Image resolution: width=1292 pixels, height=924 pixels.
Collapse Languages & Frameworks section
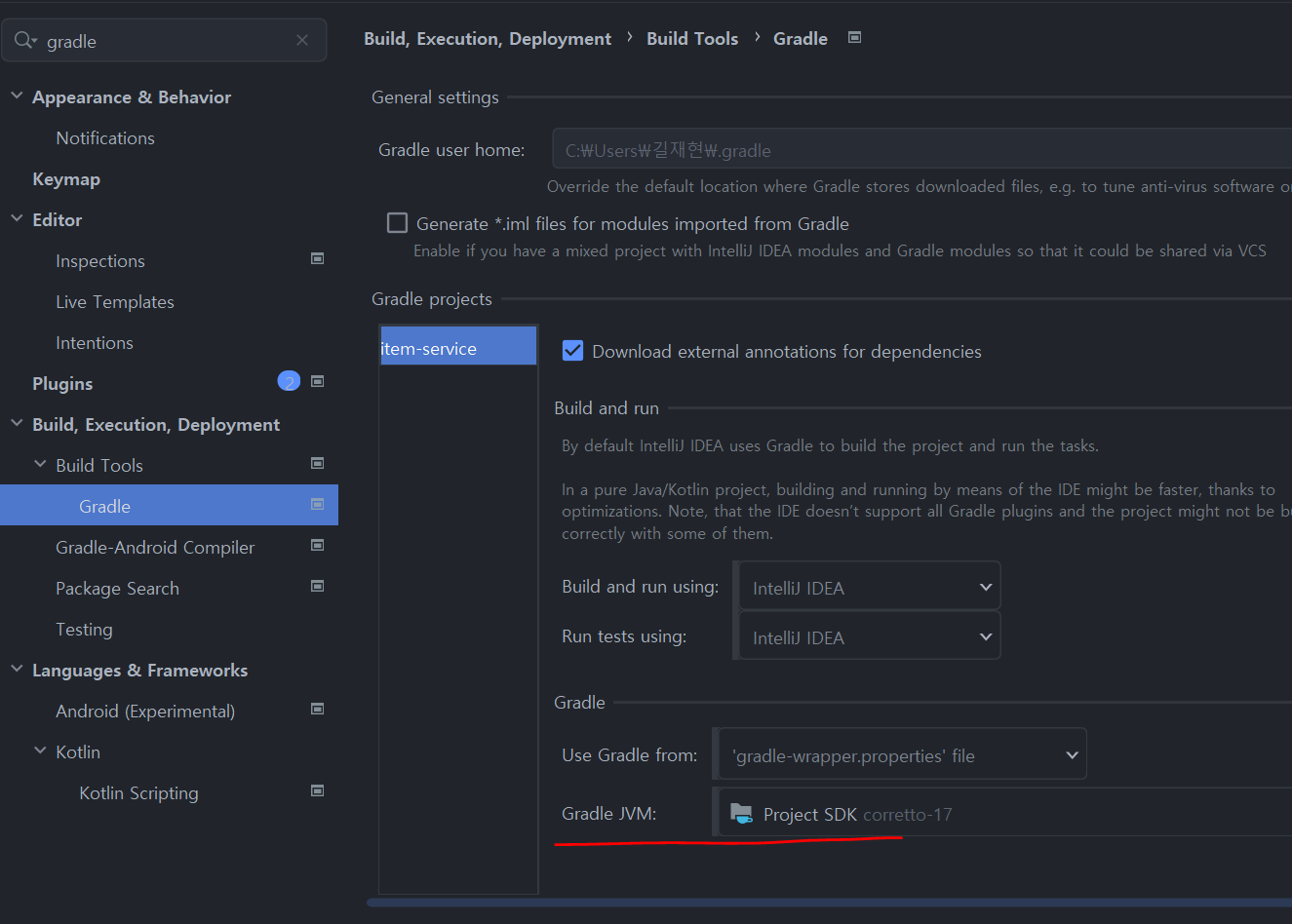(x=17, y=669)
